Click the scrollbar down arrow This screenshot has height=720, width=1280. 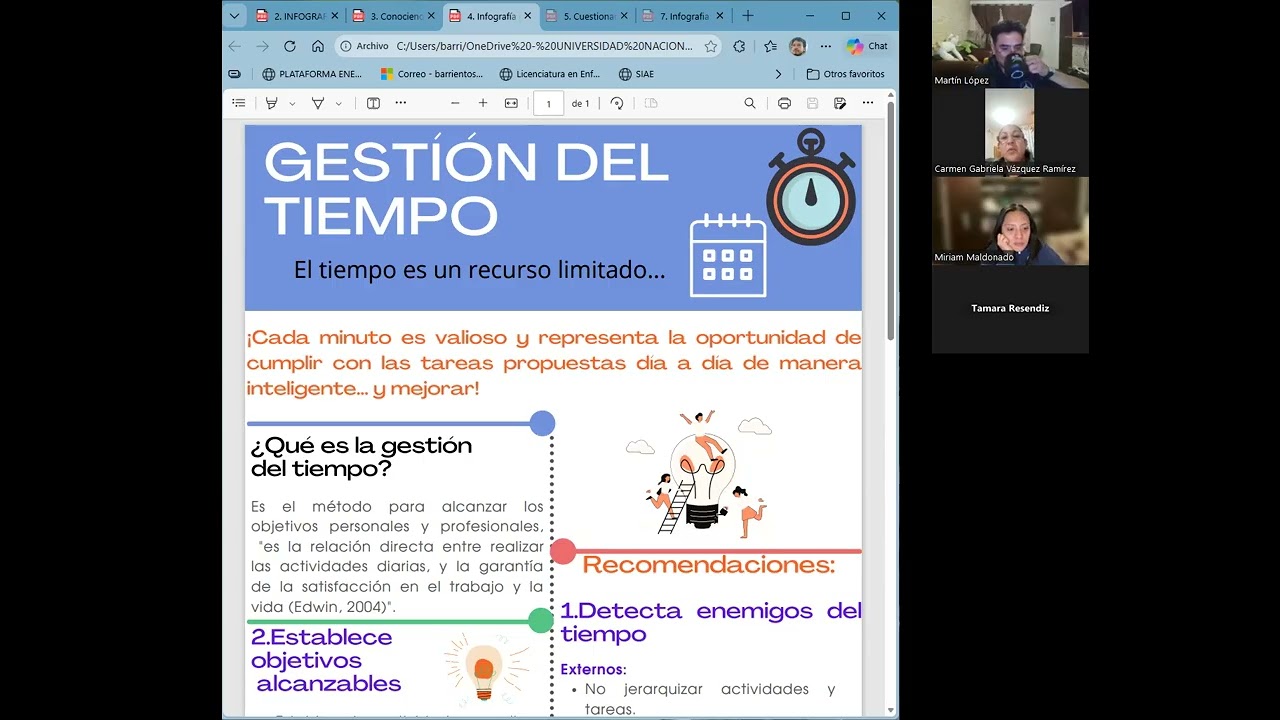891,711
